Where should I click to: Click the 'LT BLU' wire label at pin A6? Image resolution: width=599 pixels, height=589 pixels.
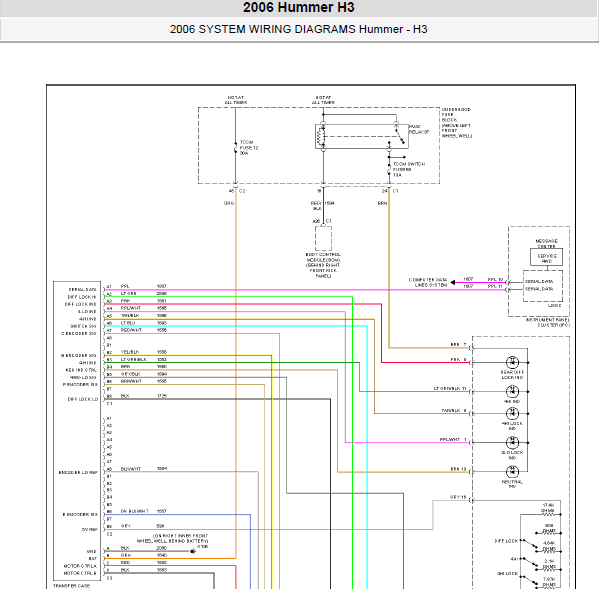(128, 323)
